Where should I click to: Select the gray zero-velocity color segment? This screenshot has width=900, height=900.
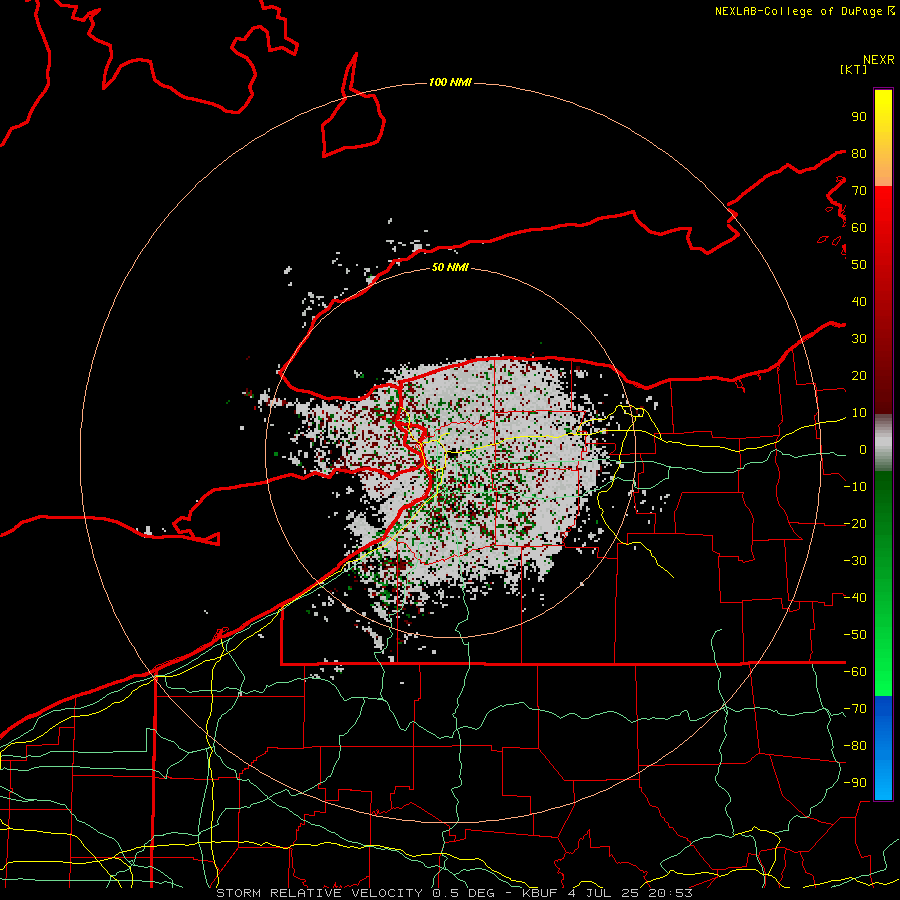[x=883, y=443]
